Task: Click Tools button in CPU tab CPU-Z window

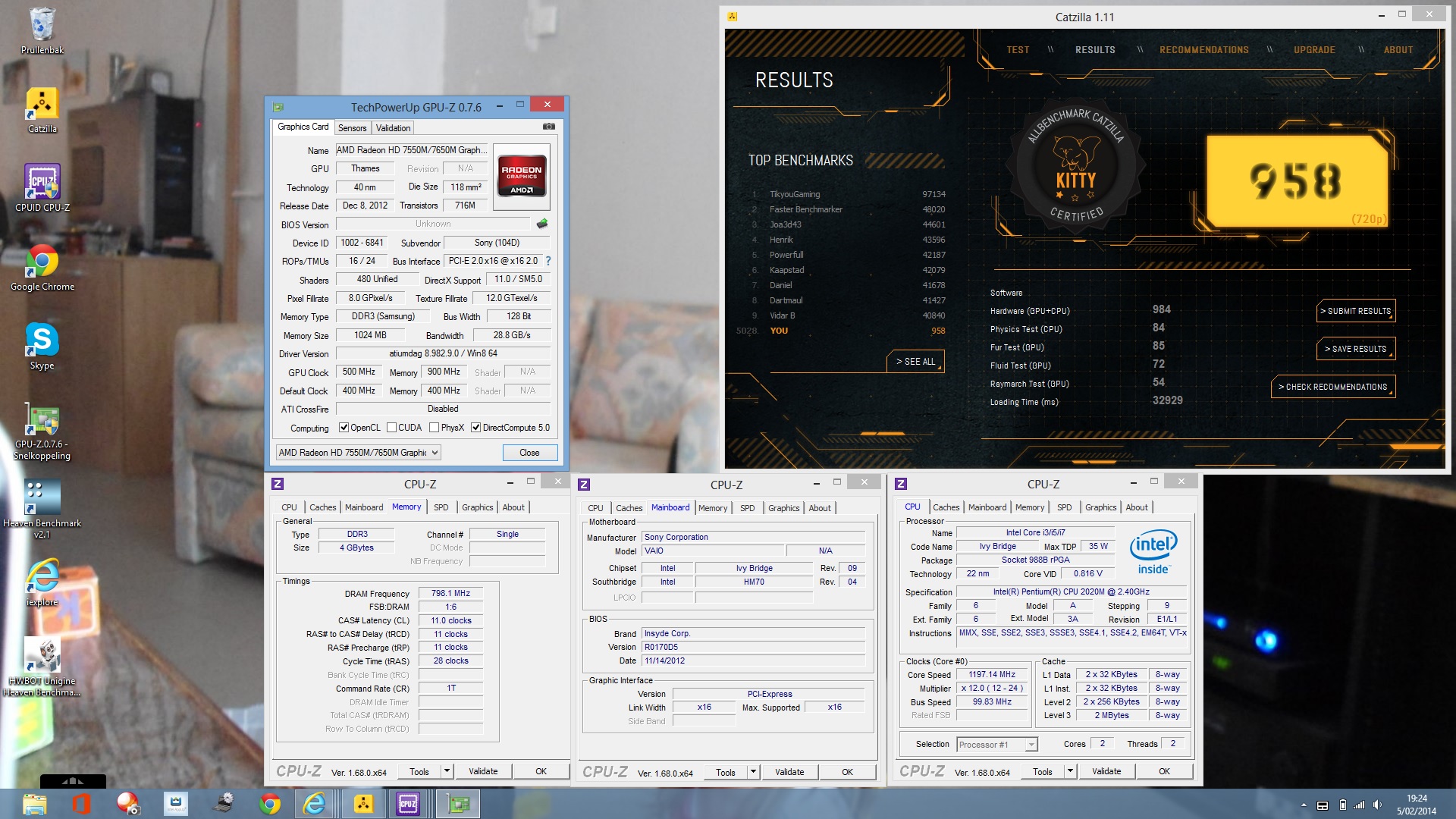Action: point(1043,771)
